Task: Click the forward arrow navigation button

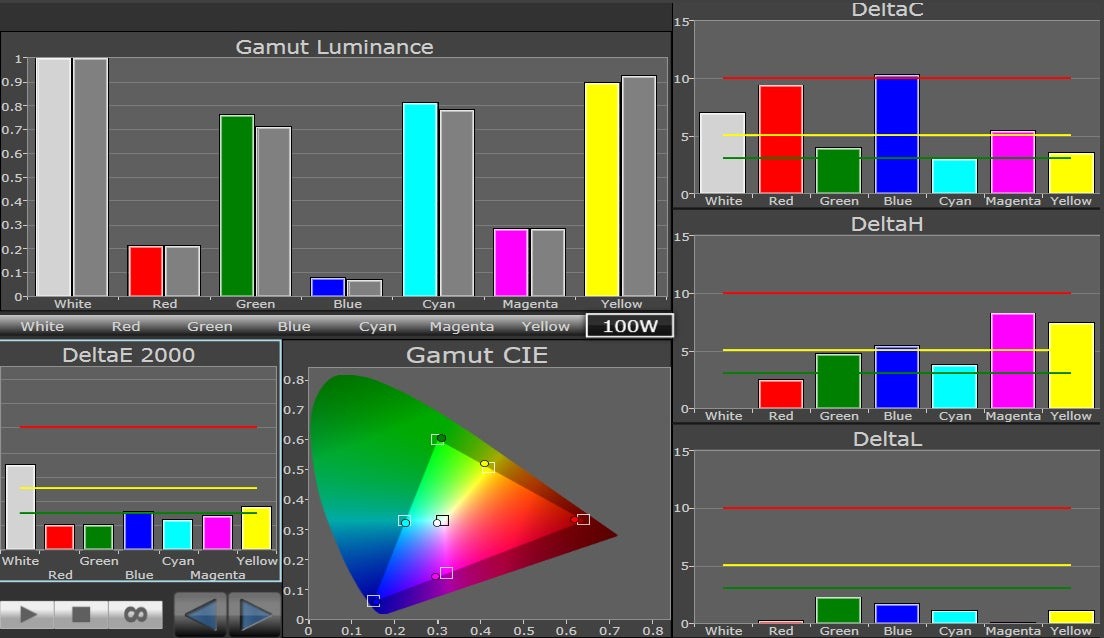Action: coord(254,614)
